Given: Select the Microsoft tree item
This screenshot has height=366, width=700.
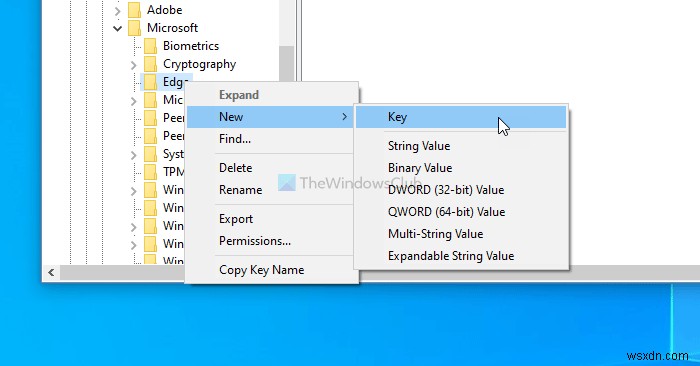Looking at the screenshot, I should pyautogui.click(x=172, y=28).
